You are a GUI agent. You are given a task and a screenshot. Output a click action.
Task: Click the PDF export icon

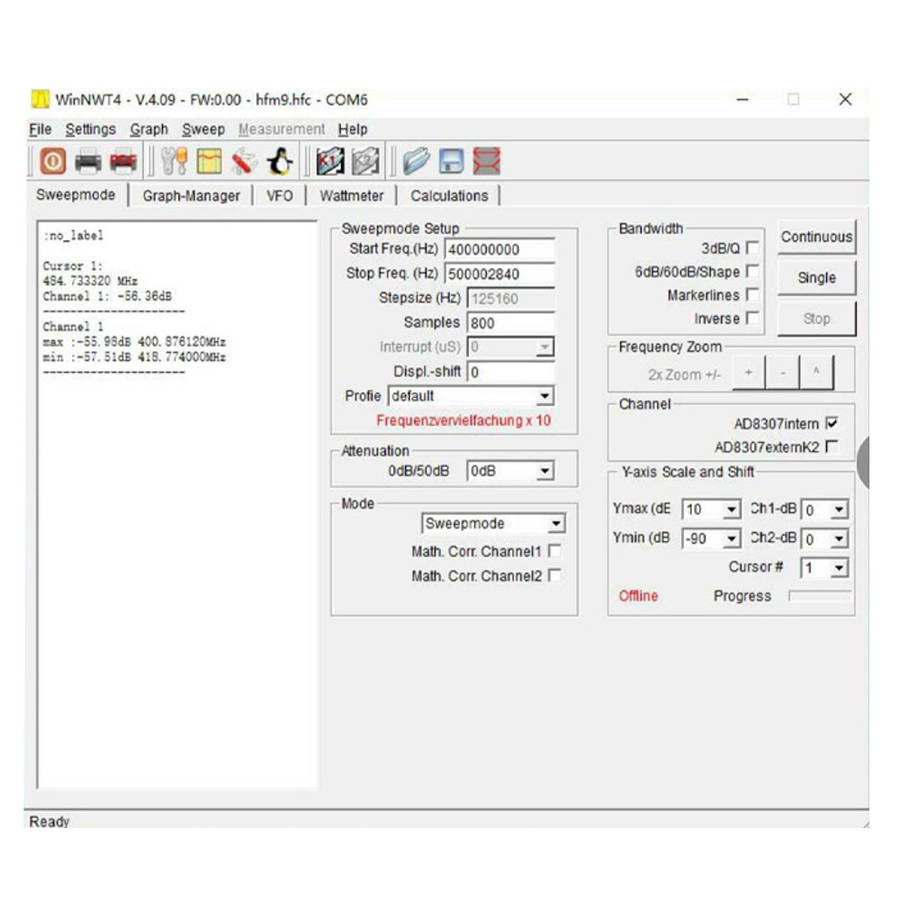point(123,161)
